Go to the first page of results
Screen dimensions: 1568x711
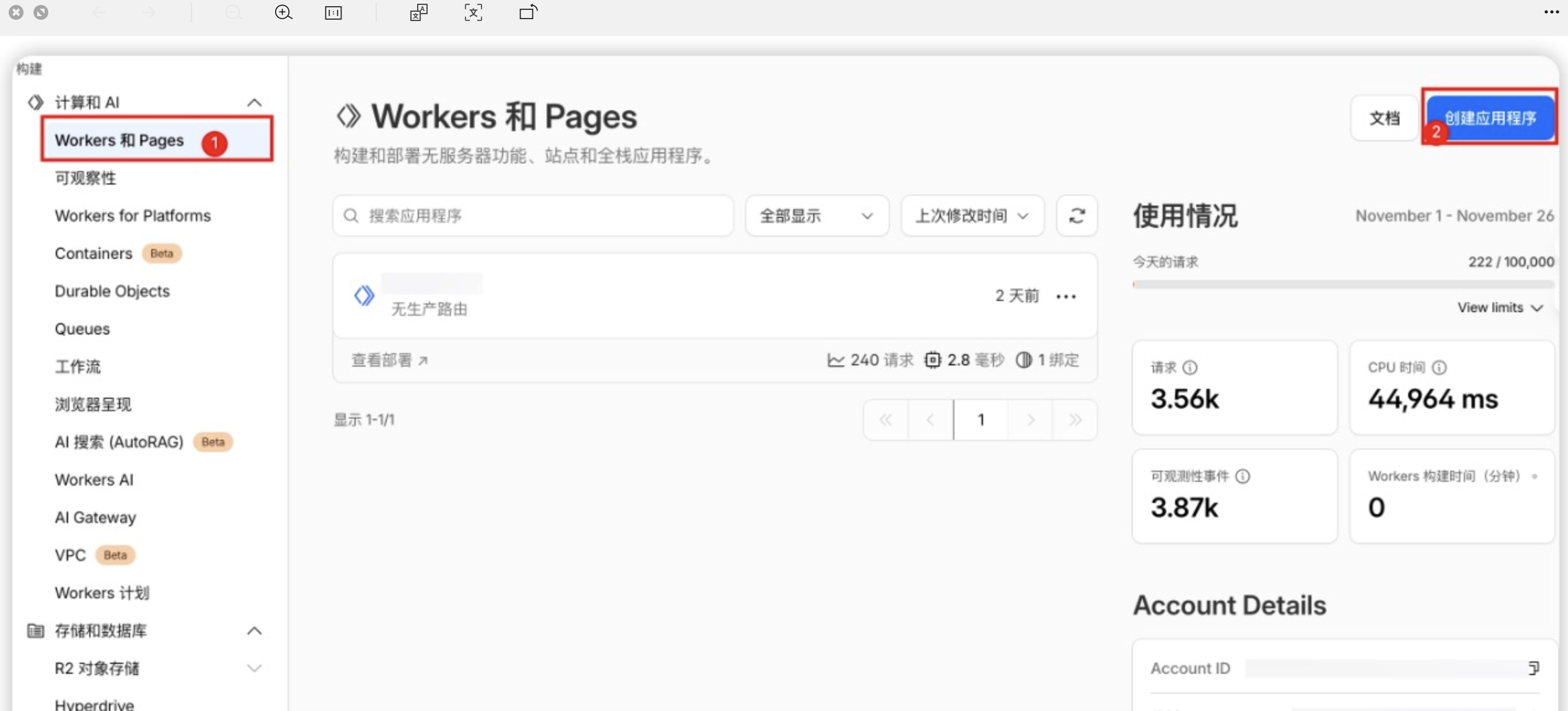[x=886, y=420]
